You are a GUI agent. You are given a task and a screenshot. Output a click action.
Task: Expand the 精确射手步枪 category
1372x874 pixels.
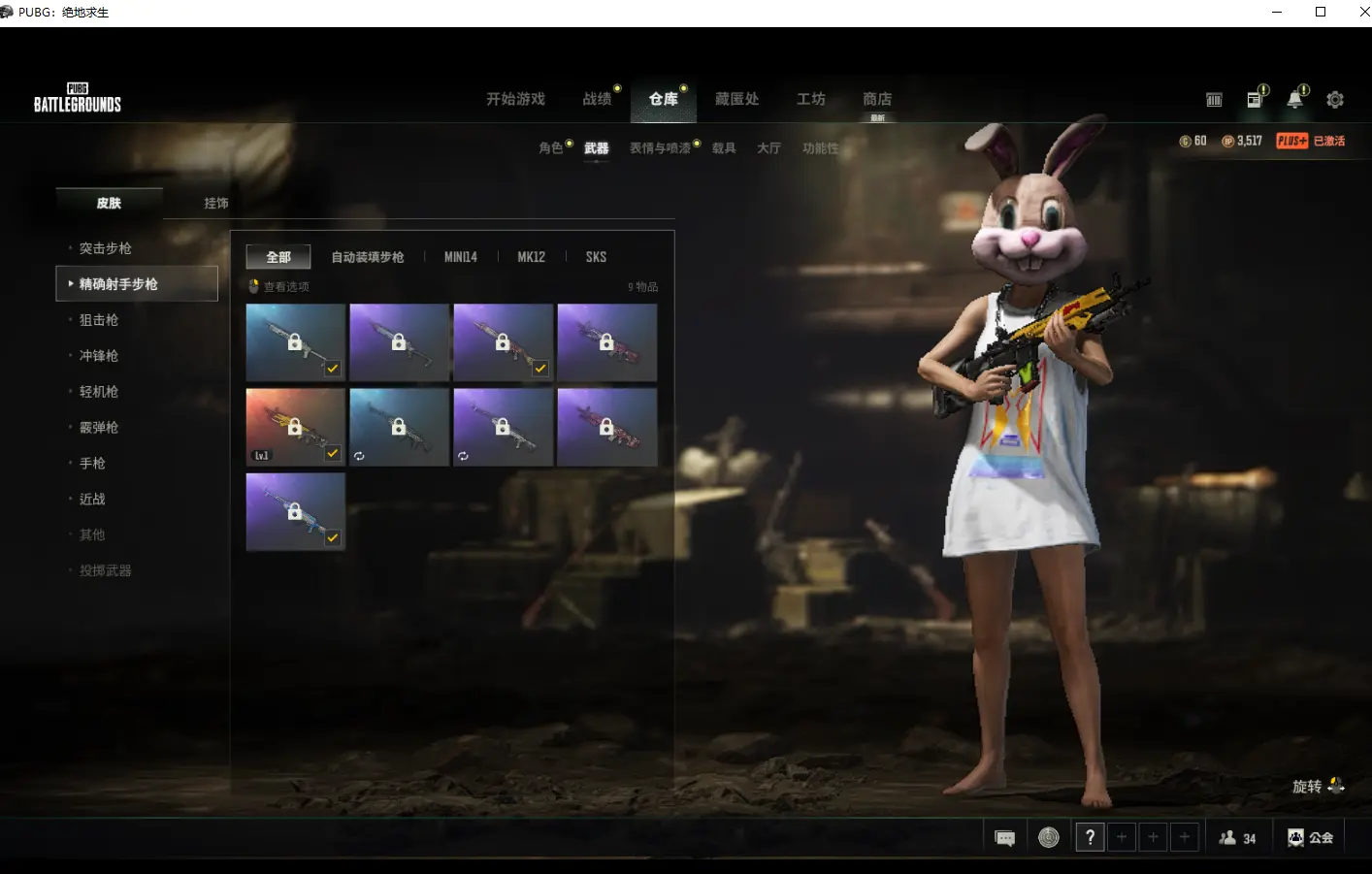(x=137, y=284)
